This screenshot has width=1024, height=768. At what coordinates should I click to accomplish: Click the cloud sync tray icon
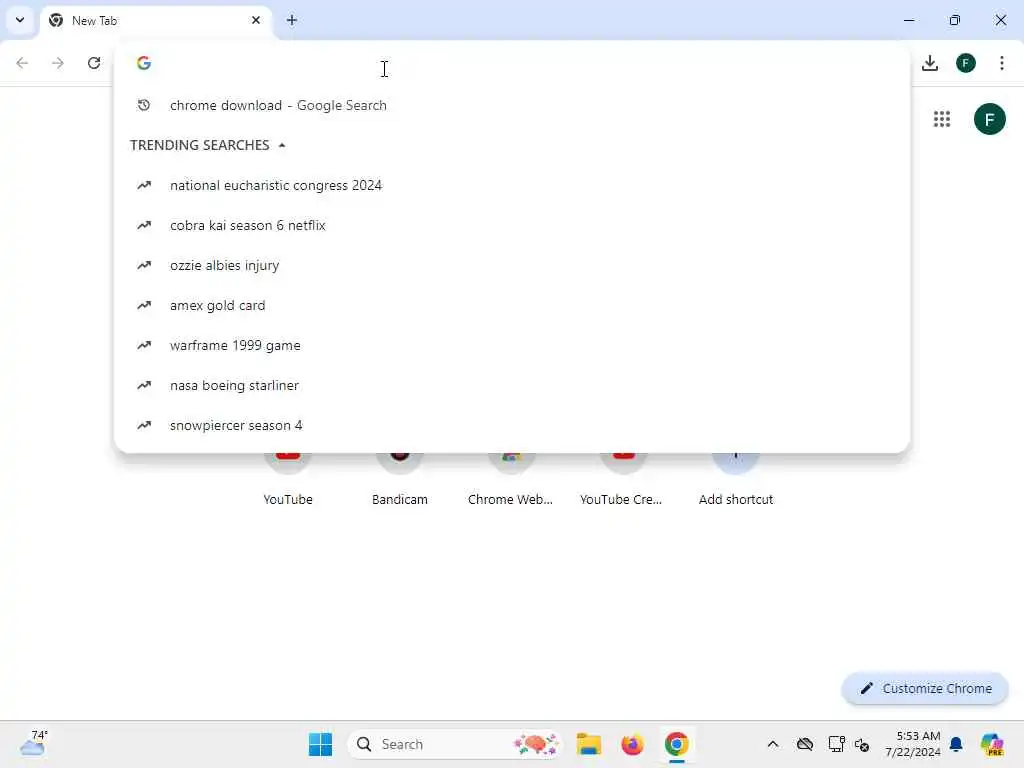805,744
